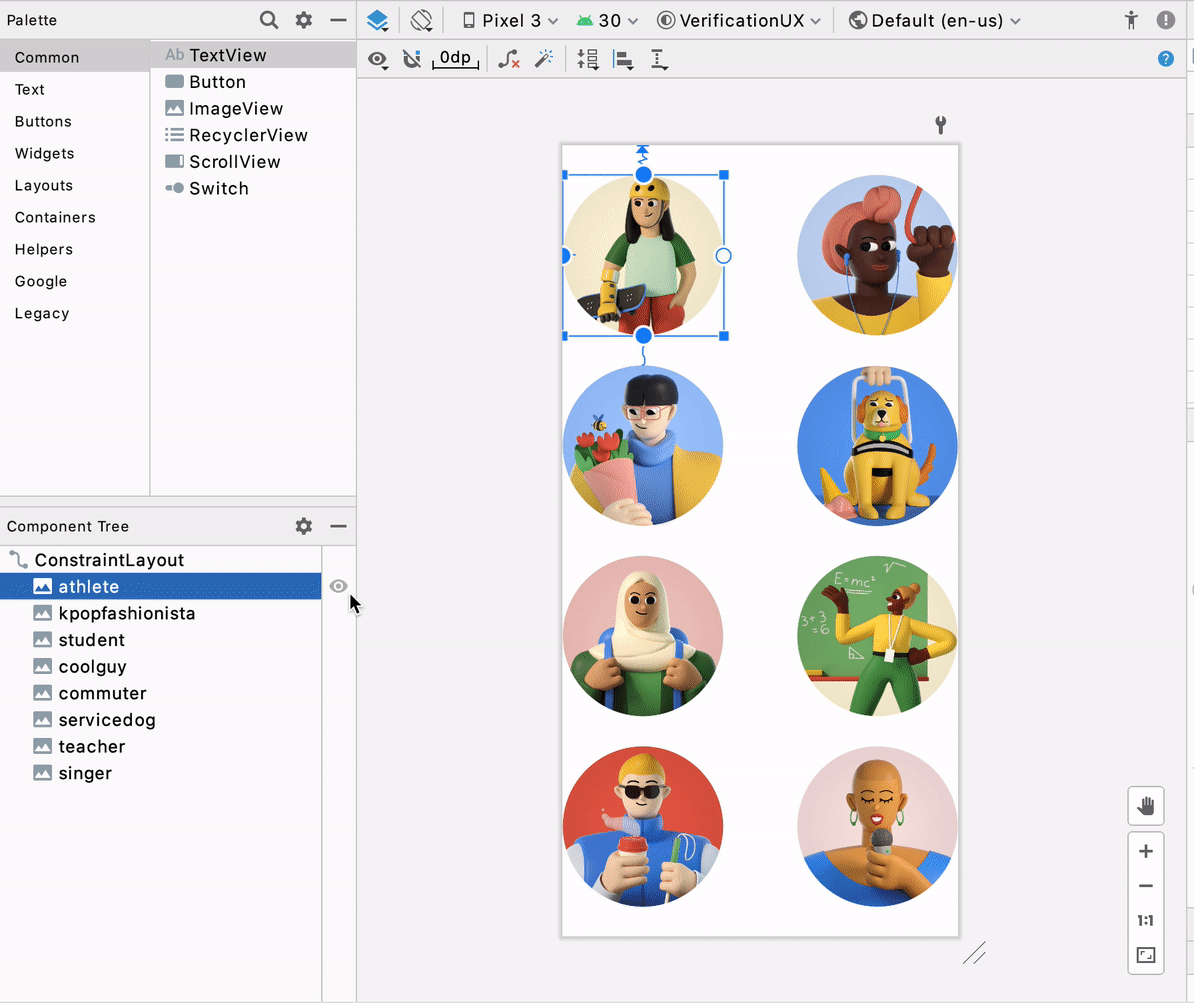1194x1003 pixels.
Task: Check layout for accessibility issues icon
Action: [x=1129, y=19]
